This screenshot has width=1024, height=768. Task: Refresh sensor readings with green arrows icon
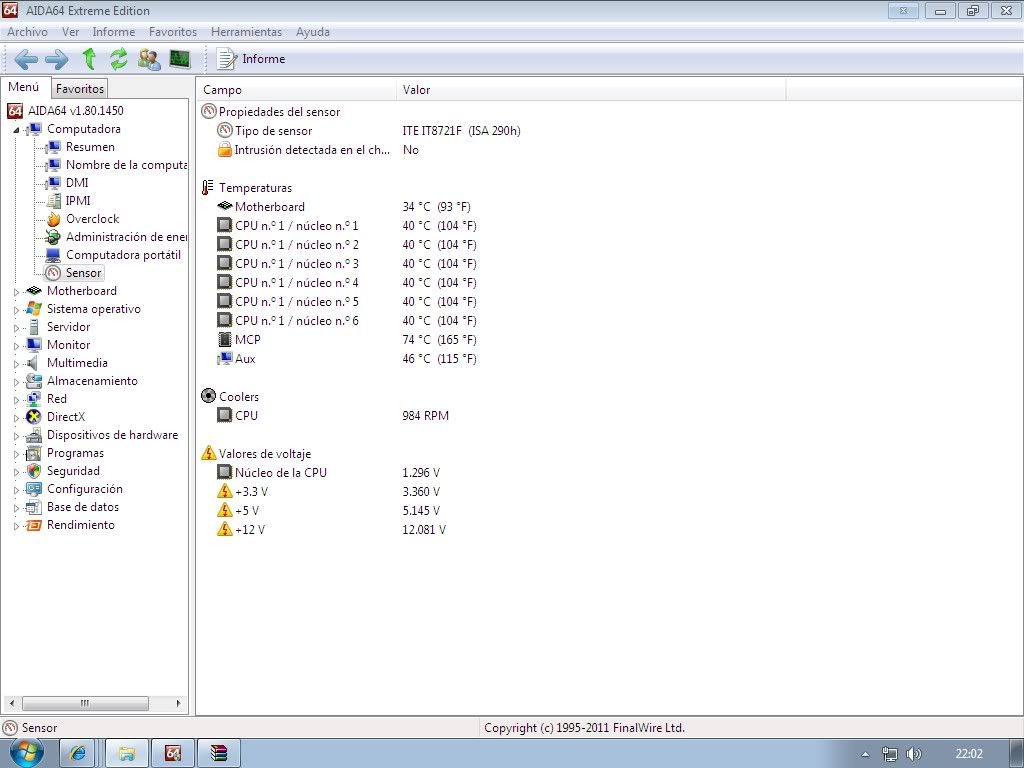point(119,59)
